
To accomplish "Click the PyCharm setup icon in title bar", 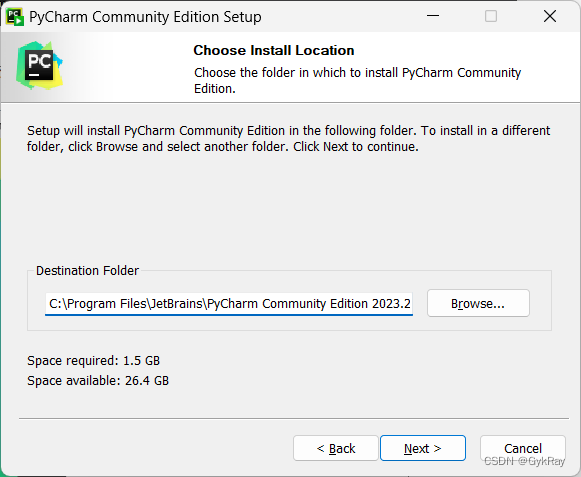I will pos(15,17).
